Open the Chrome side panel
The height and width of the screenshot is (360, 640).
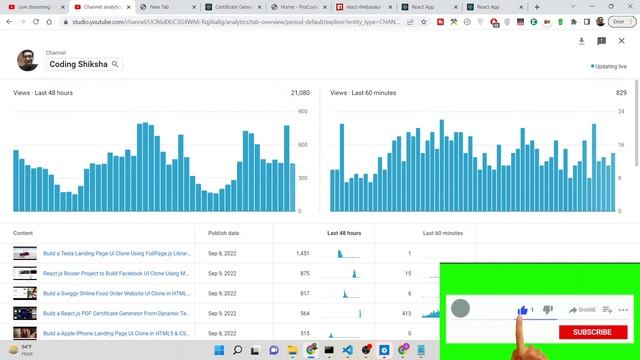tap(587, 22)
